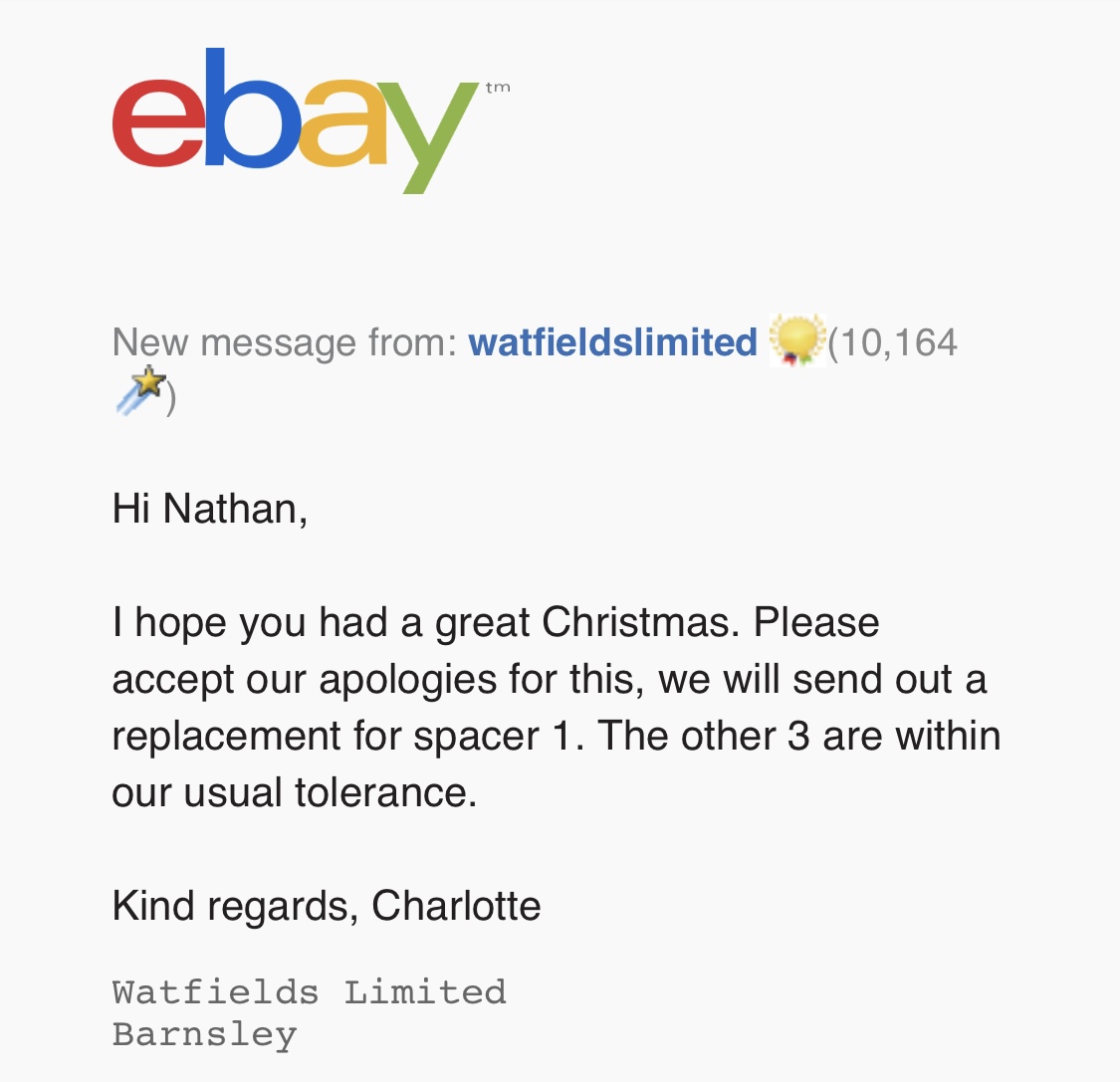Click the 'Barnsley' location text

204,1035
